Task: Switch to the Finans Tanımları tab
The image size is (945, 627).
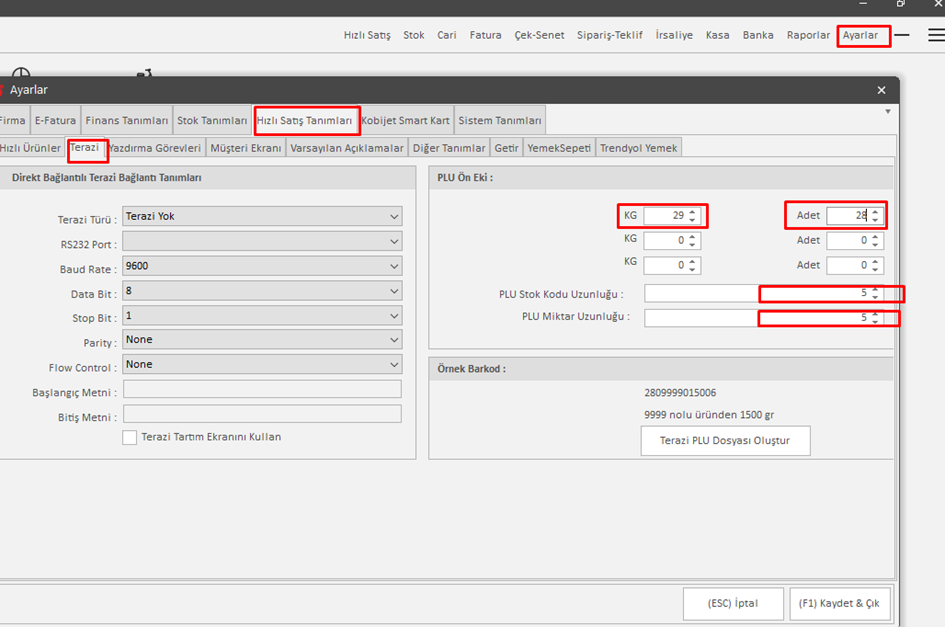Action: 127,120
